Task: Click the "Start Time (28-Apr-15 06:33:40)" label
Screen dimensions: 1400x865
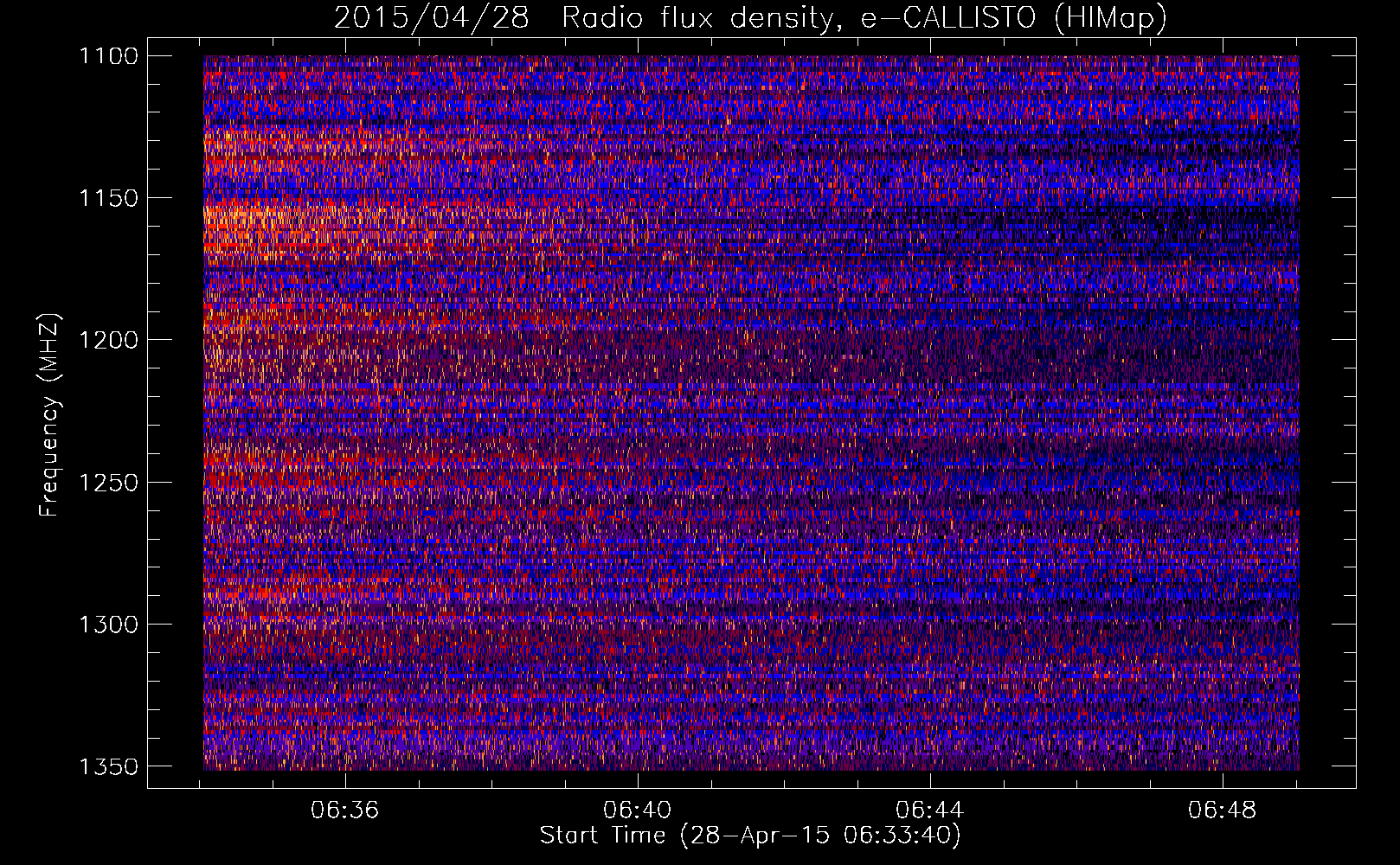Action: click(x=750, y=836)
